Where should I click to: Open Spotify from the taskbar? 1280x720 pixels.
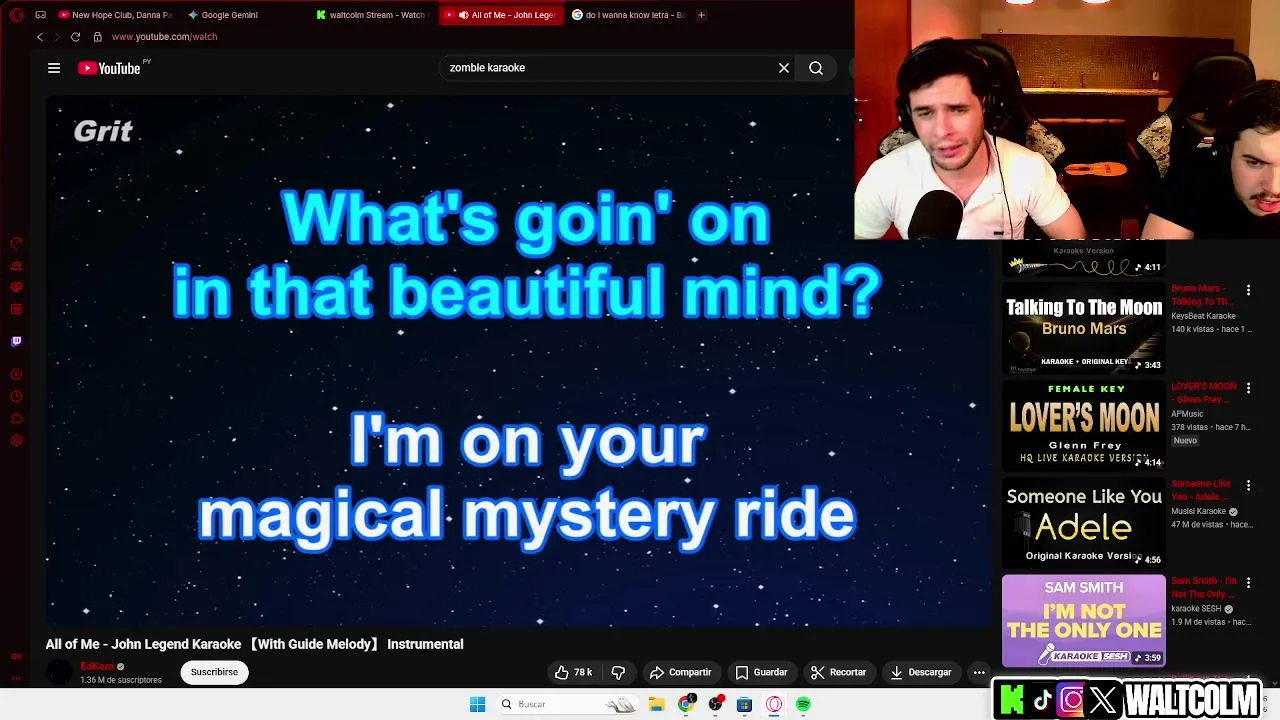(803, 704)
